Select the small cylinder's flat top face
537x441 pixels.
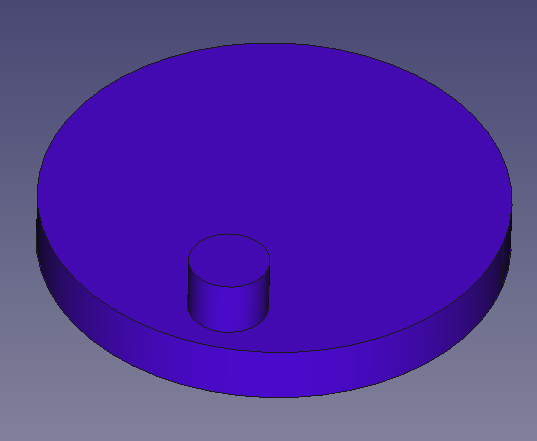point(229,260)
